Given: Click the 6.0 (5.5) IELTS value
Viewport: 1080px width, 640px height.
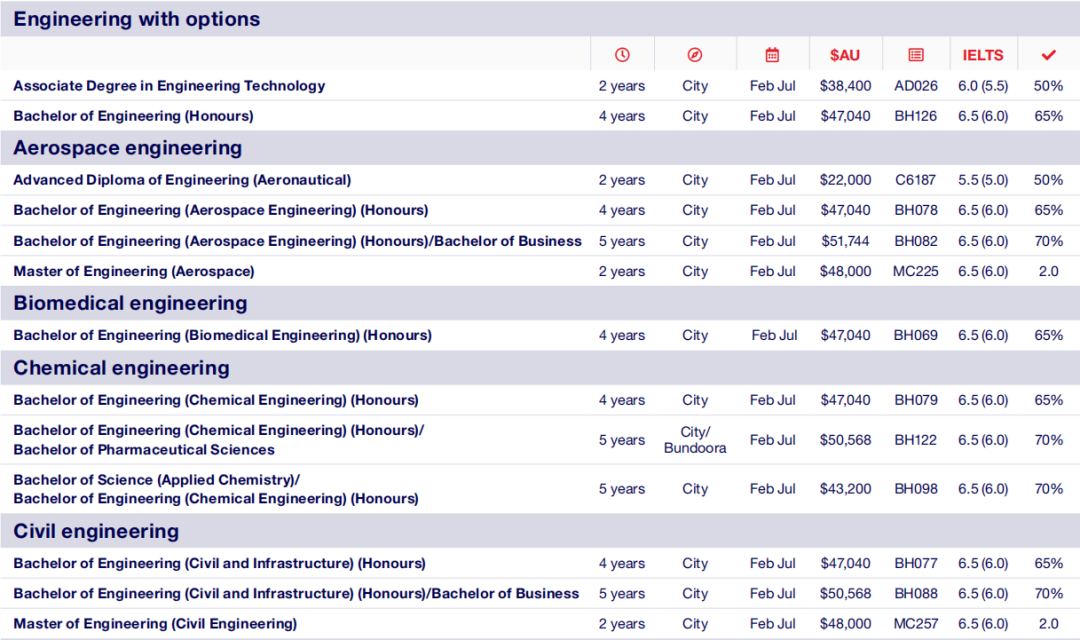Looking at the screenshot, I should pos(983,86).
